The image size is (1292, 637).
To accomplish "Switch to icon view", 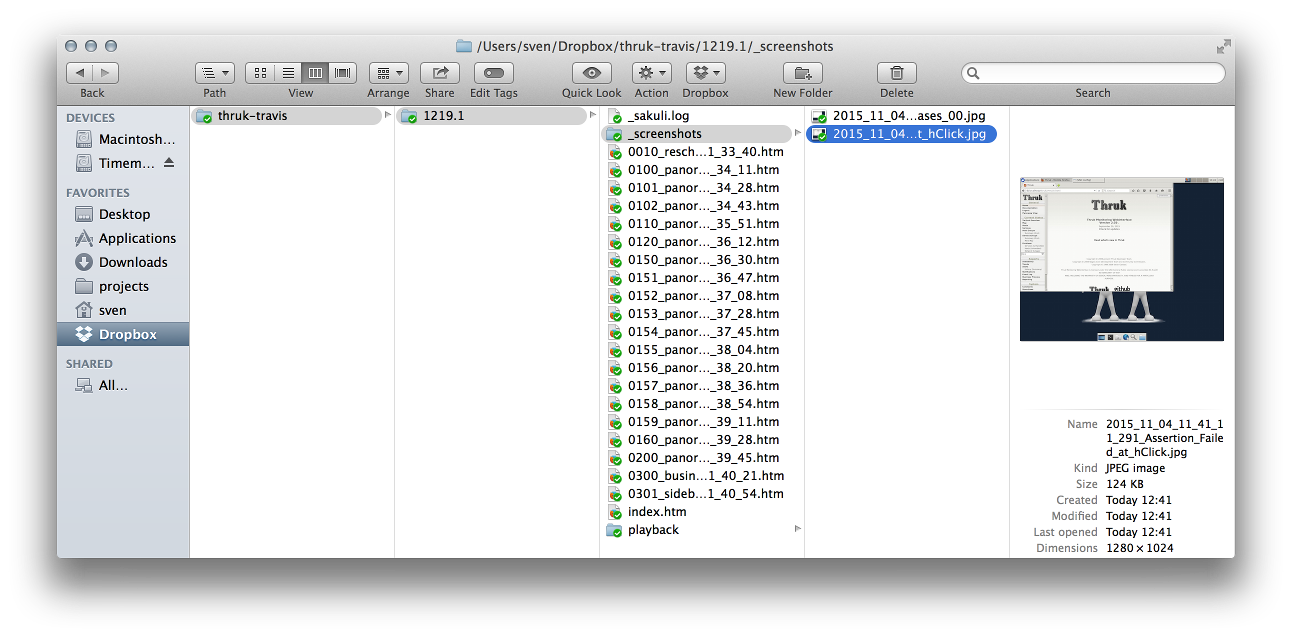I will [259, 72].
